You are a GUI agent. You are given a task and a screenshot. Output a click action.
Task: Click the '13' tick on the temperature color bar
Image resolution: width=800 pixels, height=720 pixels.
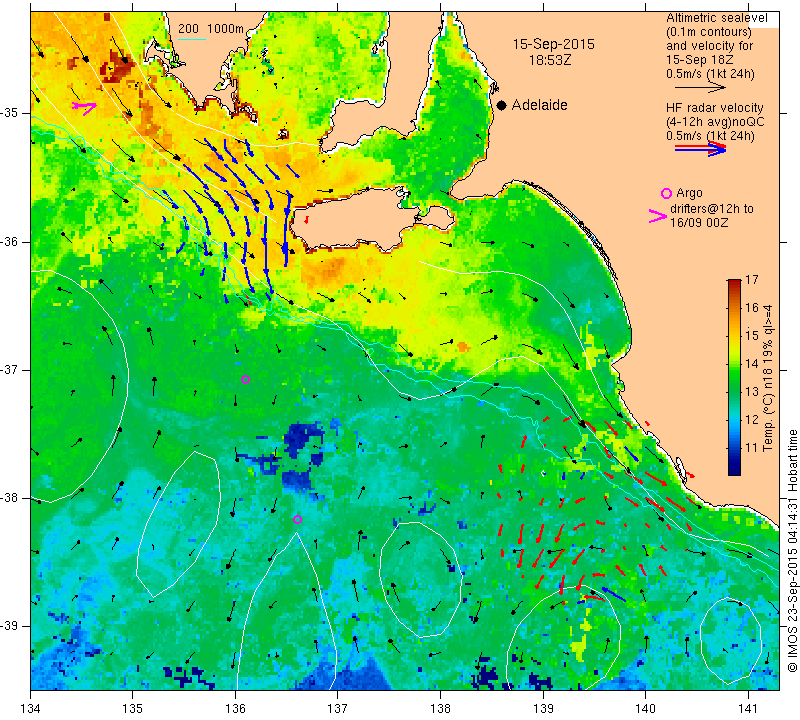pos(752,392)
